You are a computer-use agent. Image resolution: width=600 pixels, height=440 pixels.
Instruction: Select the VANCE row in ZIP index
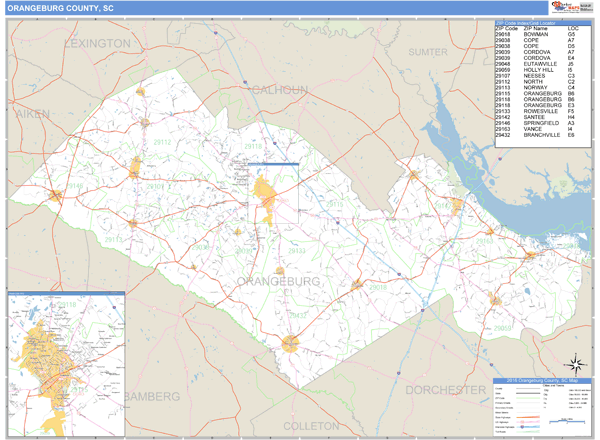click(535, 129)
